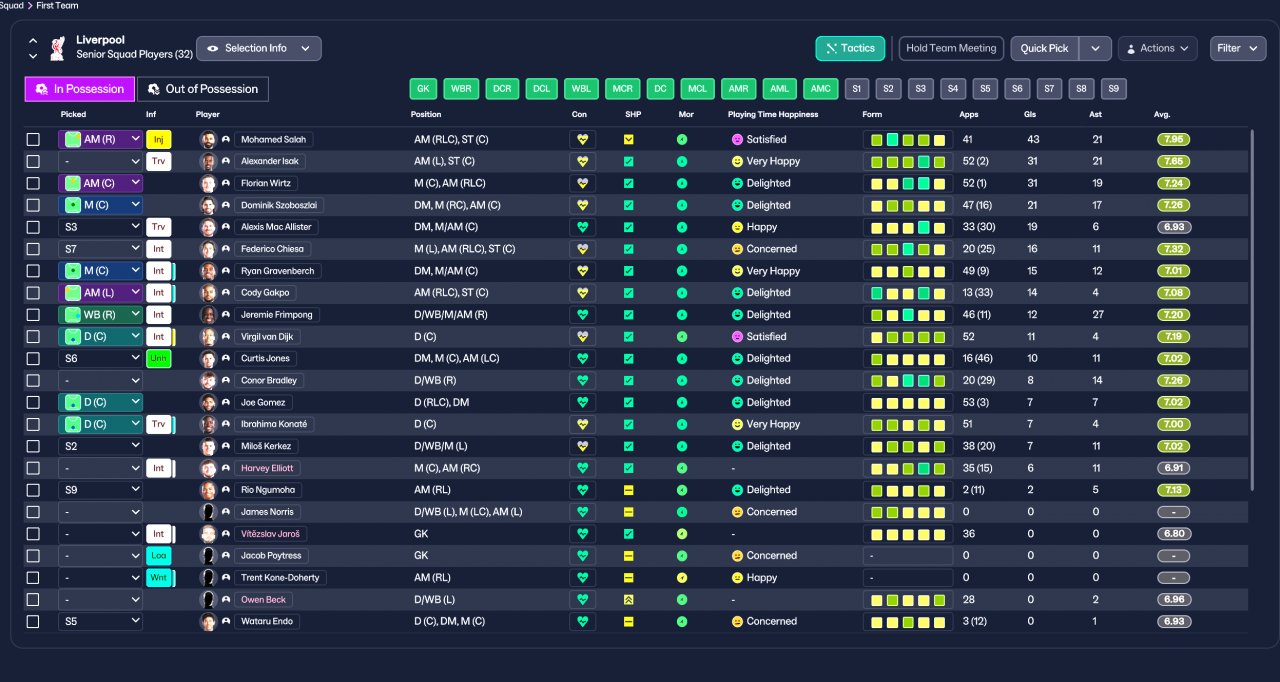Click Mohamed Salah's Satisfied face icon
Screen dimensions: 1280x682
(x=737, y=140)
